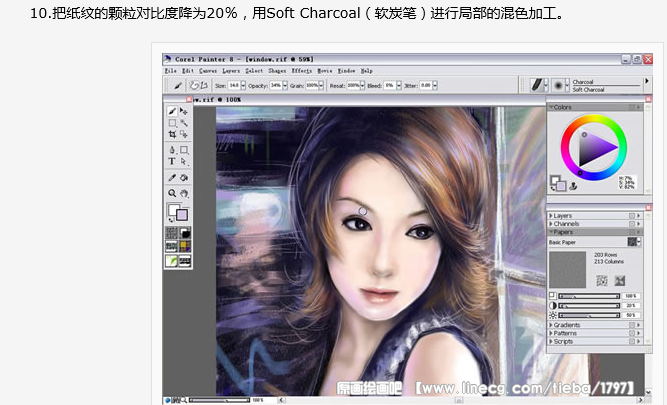The image size is (667, 405).
Task: Open the Layers menu
Action: (231, 71)
